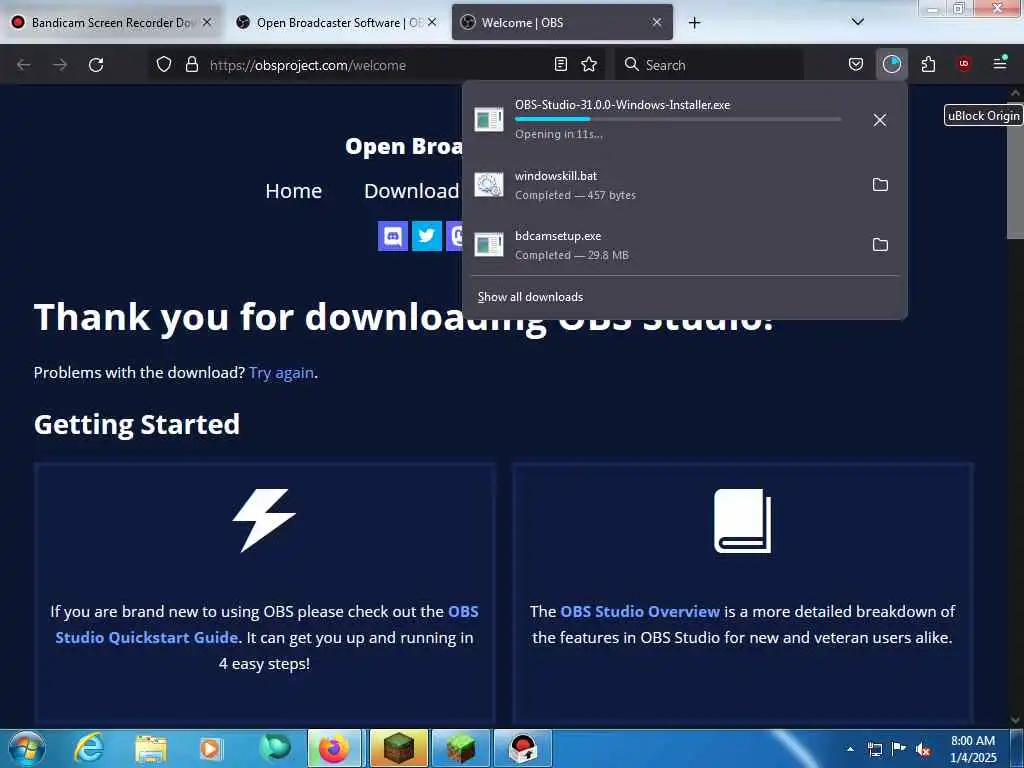Switch to Firefox in taskbar

click(334, 748)
